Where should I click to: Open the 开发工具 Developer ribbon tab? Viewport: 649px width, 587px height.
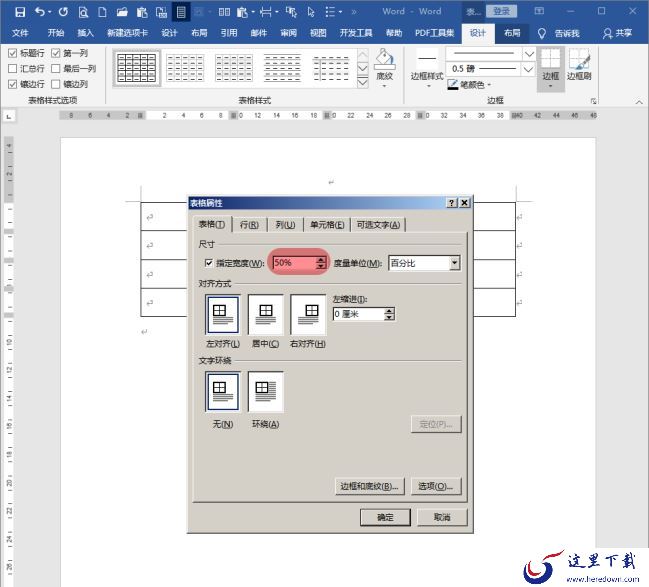pos(356,33)
